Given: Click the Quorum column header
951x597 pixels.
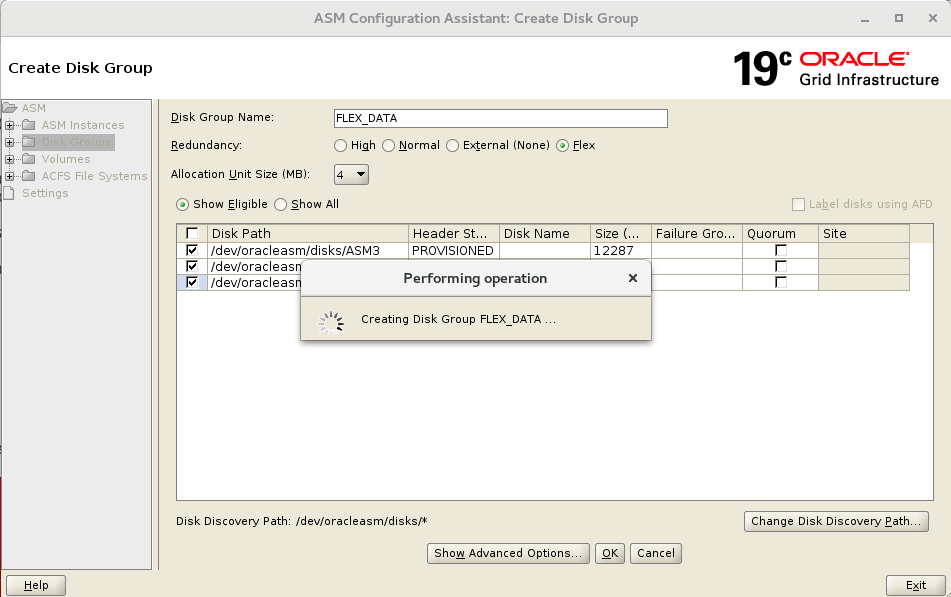Looking at the screenshot, I should point(780,234).
